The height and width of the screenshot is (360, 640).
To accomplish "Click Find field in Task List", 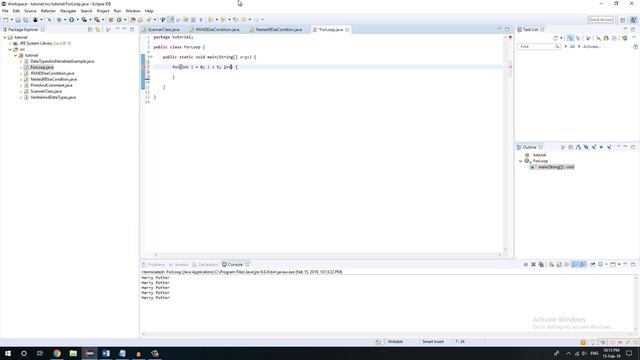I will [x=539, y=47].
